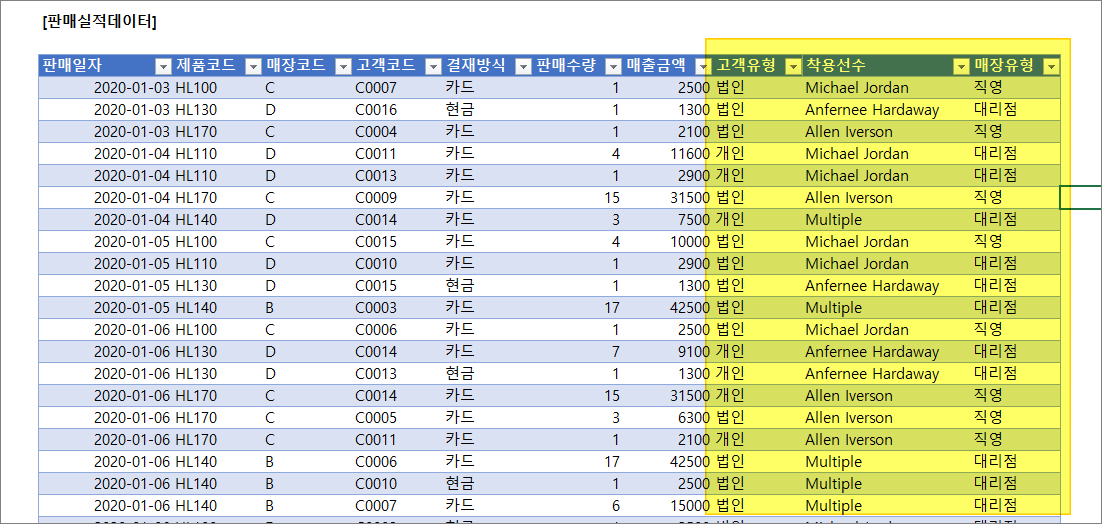Image resolution: width=1102 pixels, height=524 pixels.
Task: Click 직영 cell in the C0009 row
Action: coord(1016,198)
